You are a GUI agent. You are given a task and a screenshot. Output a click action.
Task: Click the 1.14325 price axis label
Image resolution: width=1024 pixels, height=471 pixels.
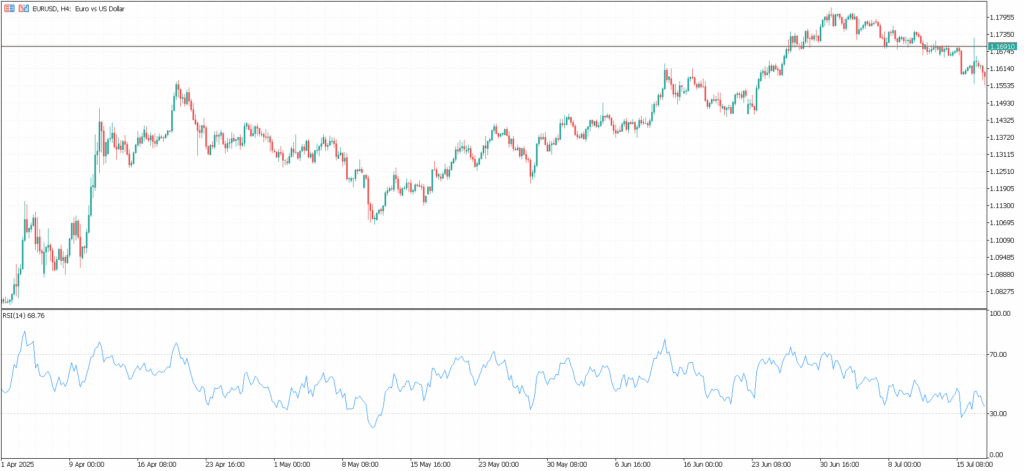1002,120
